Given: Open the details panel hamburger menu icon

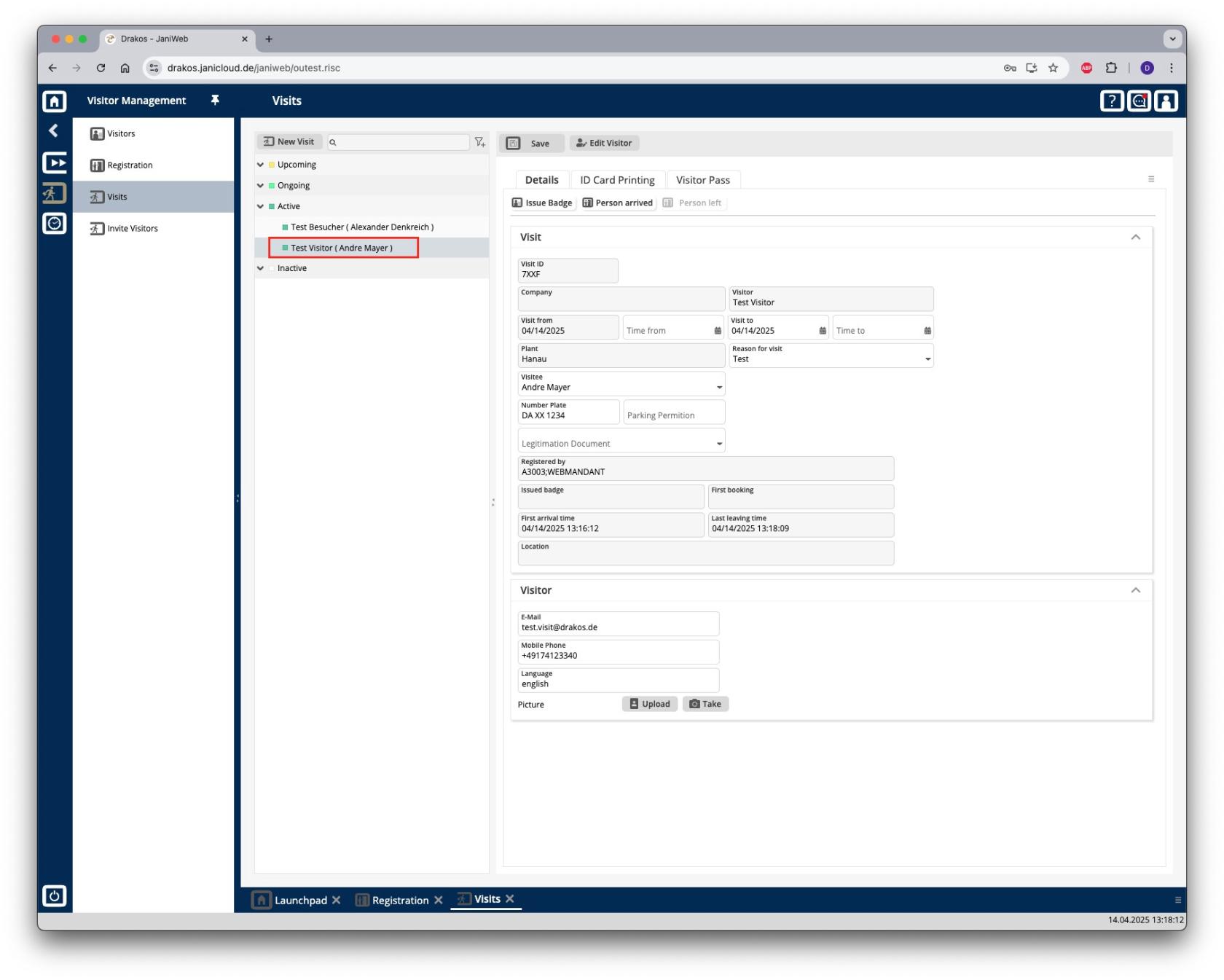Looking at the screenshot, I should point(1151,179).
